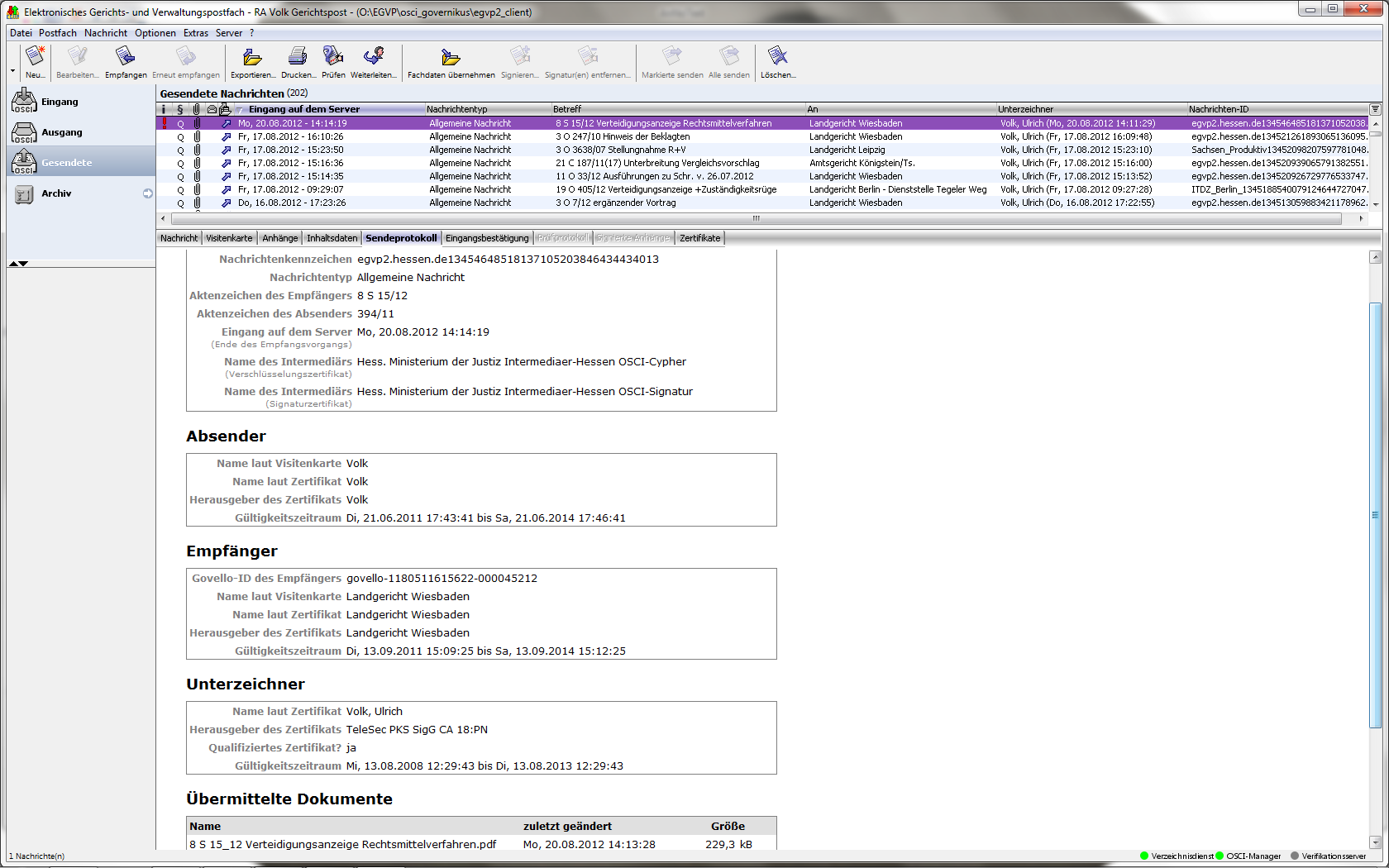
Task: Open the Ausgang outbox folder
Action: click(x=81, y=132)
